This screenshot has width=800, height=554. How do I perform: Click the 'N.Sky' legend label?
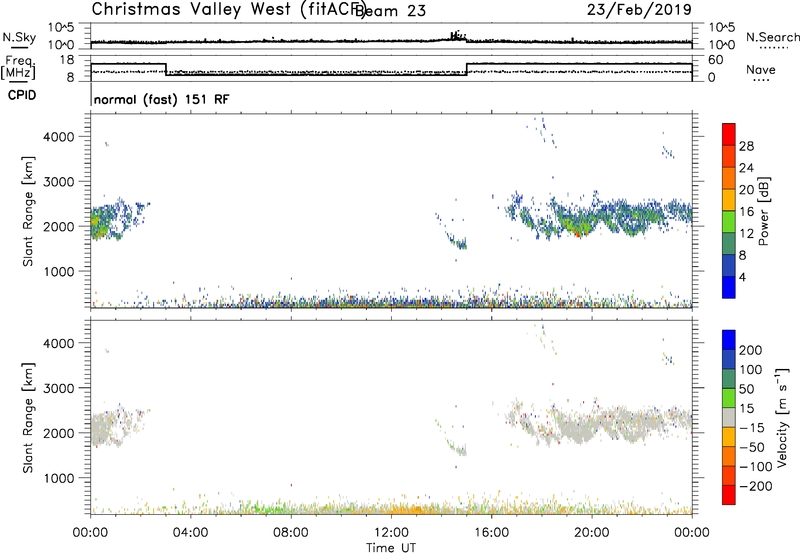click(19, 37)
